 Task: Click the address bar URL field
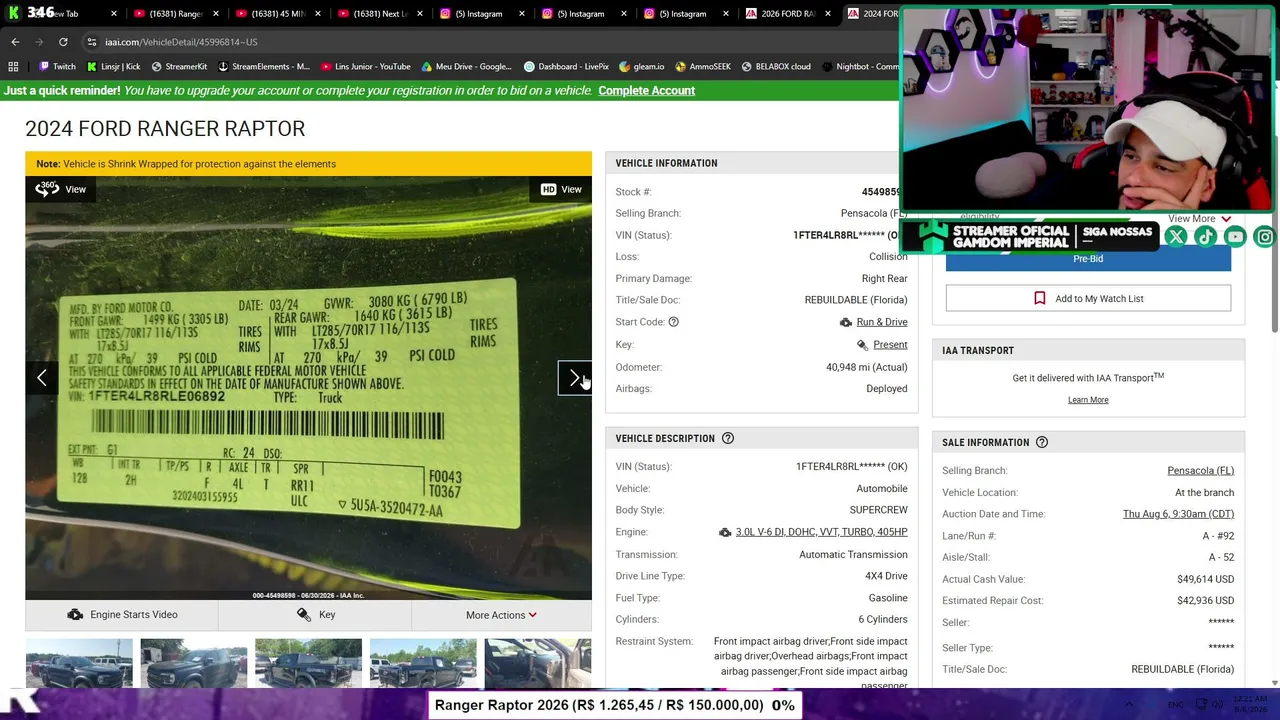480,42
